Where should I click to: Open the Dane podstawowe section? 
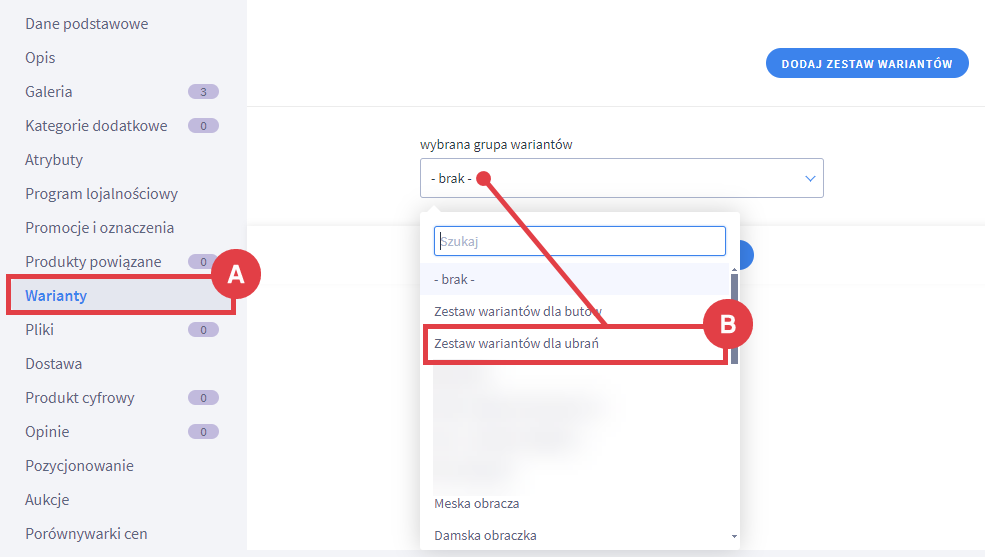[x=87, y=23]
